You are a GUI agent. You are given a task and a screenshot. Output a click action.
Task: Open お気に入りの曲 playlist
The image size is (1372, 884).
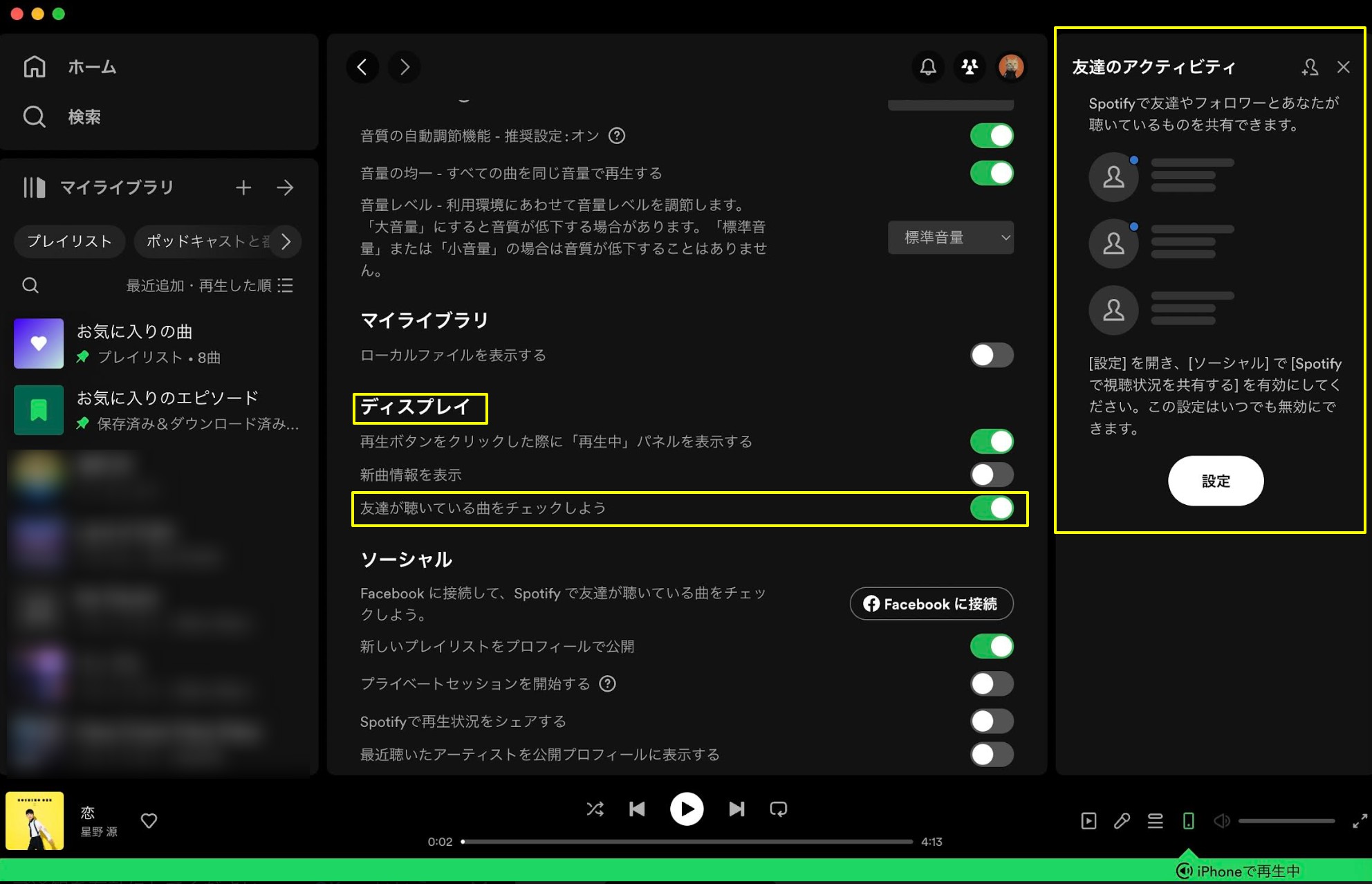(x=159, y=344)
